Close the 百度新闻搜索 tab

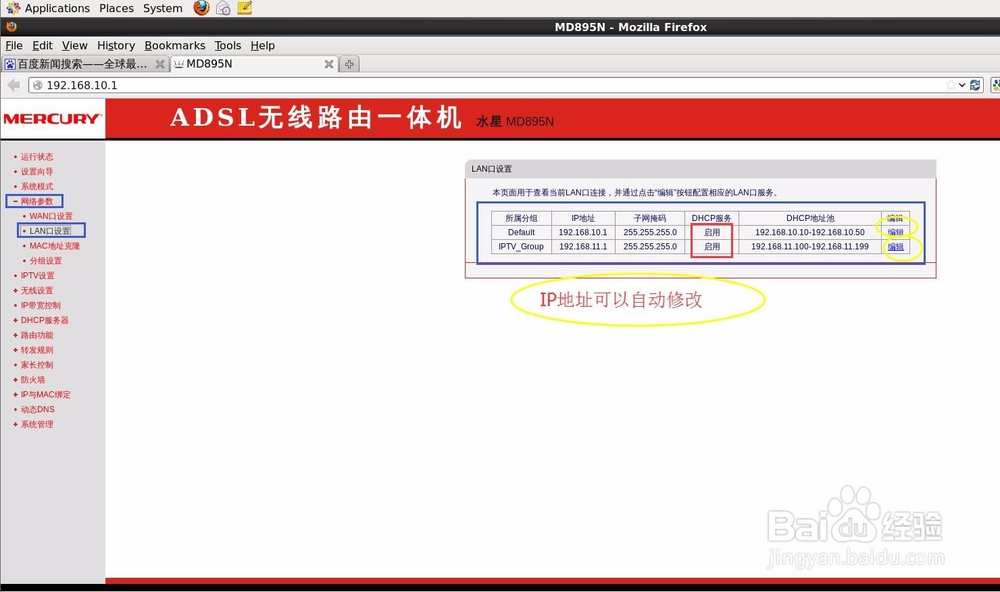pyautogui.click(x=160, y=63)
